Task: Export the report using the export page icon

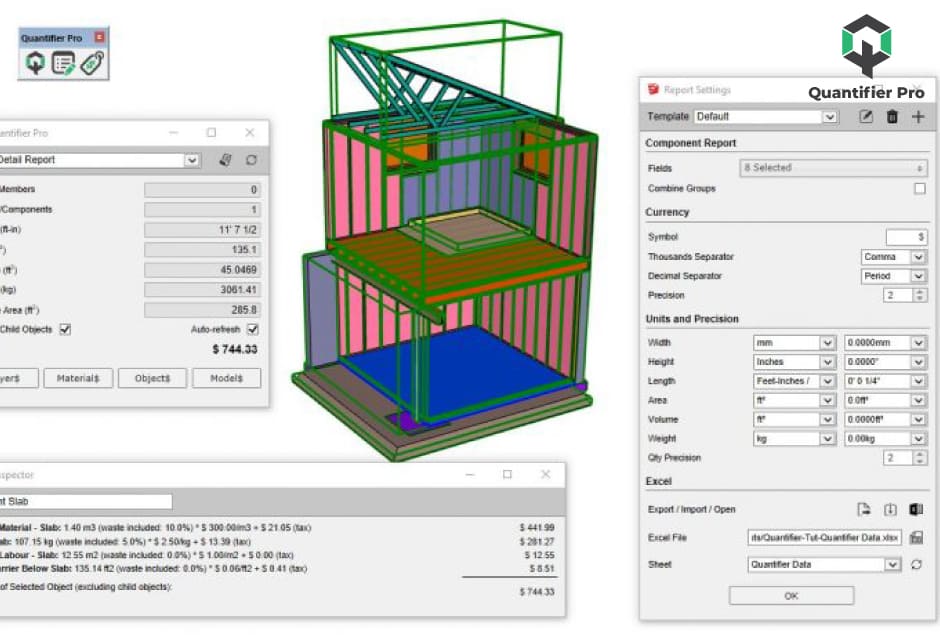Action: 863,509
